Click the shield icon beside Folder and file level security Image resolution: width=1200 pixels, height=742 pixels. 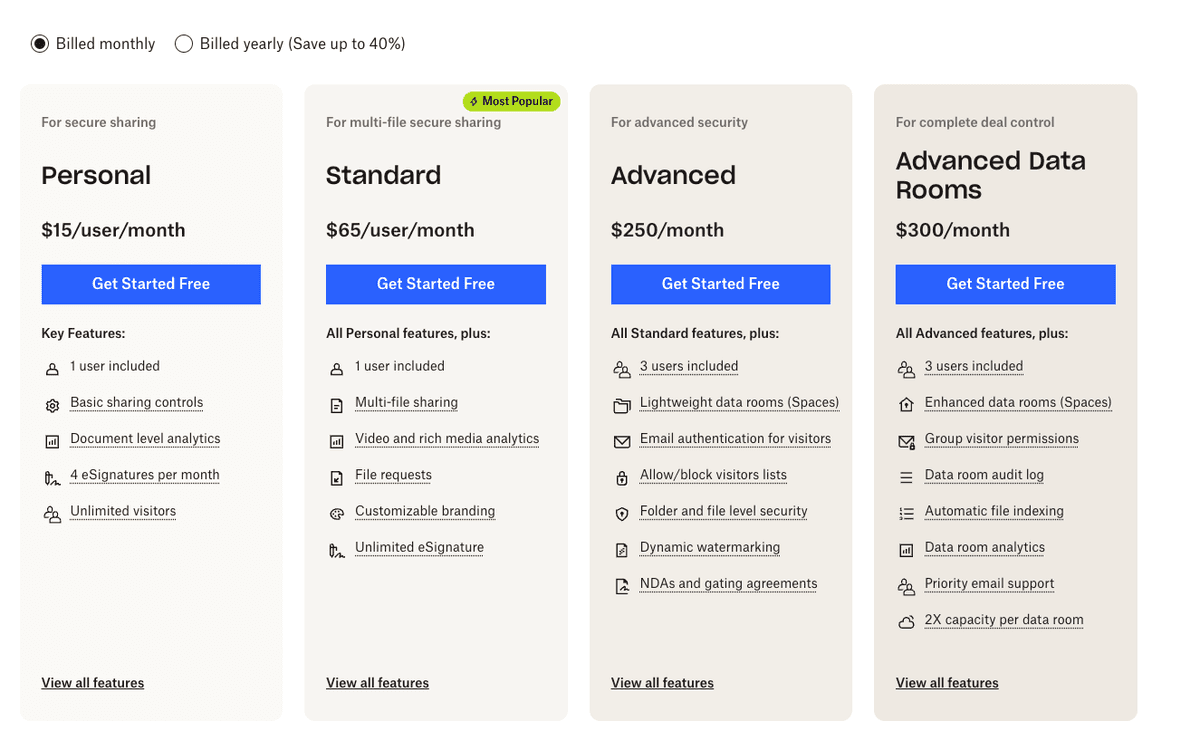tap(622, 512)
